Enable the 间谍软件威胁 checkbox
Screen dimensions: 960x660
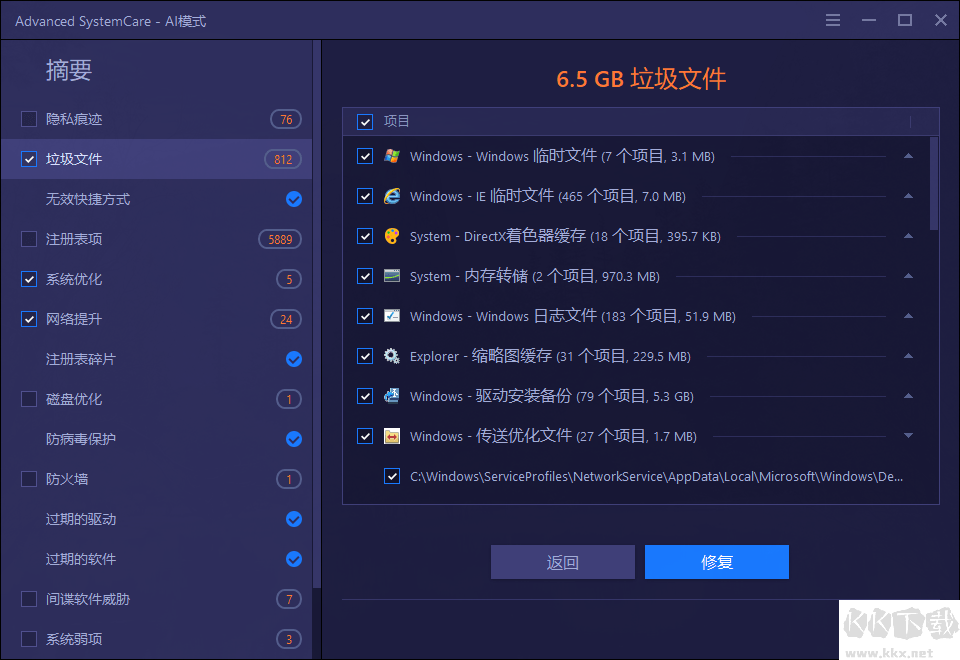click(29, 599)
